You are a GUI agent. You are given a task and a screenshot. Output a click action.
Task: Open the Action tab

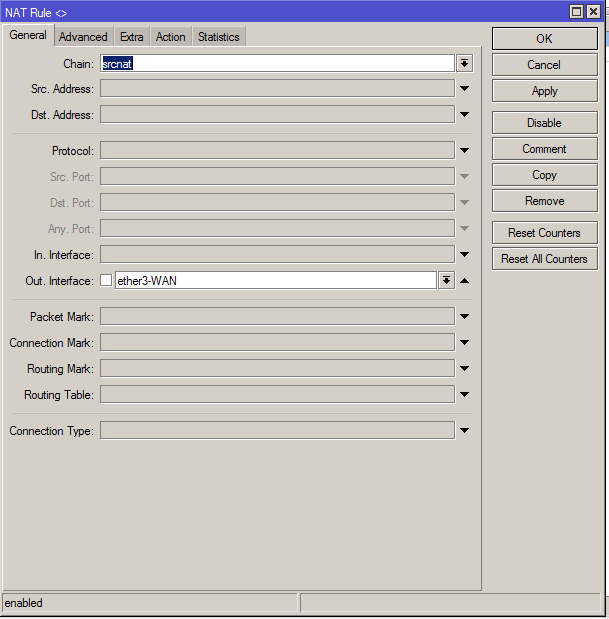[x=171, y=37]
